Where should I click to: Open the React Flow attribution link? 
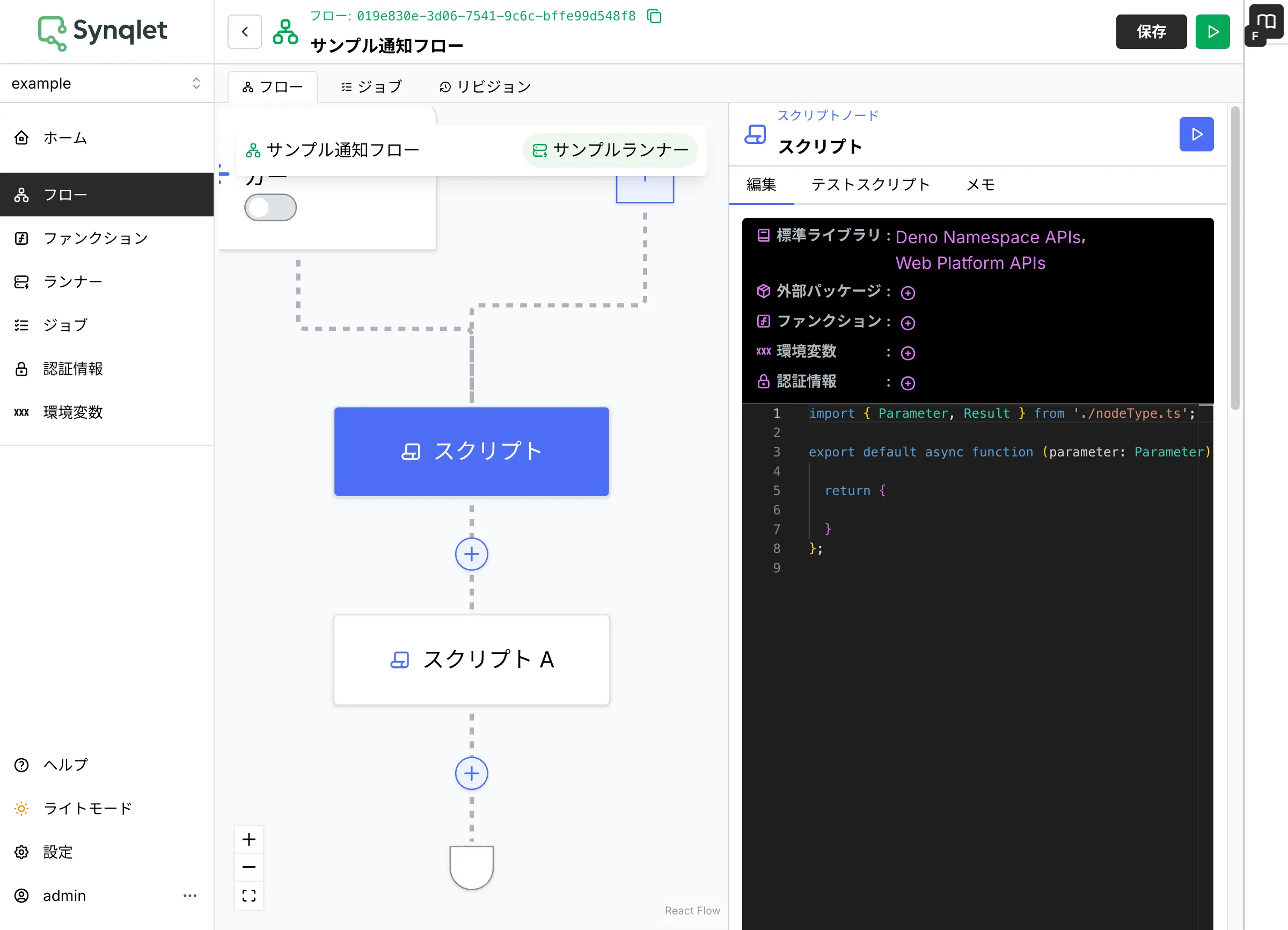point(692,910)
